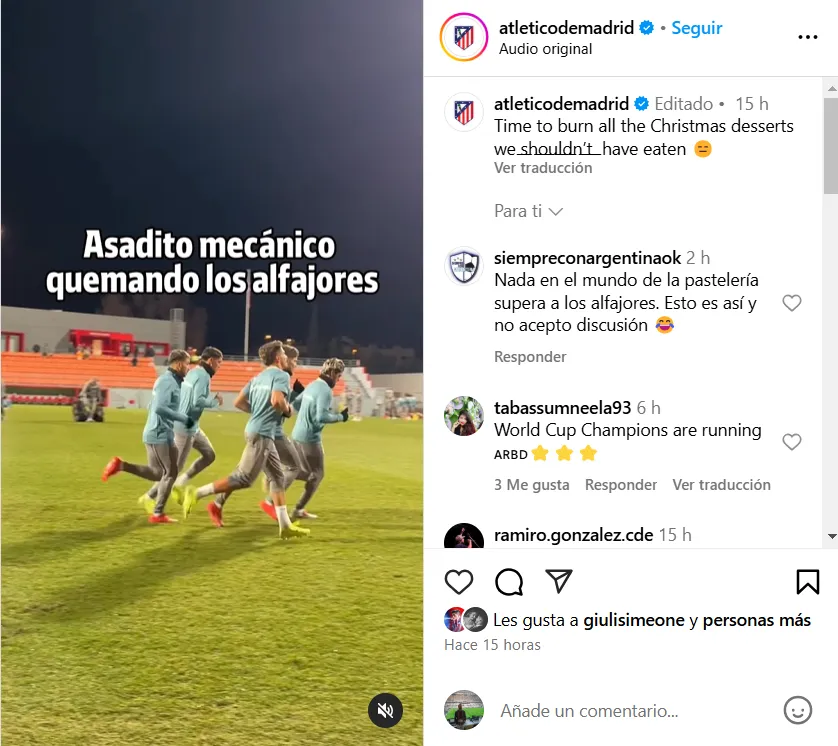Open the ramiro.gonzalez.cde username link

(x=573, y=535)
